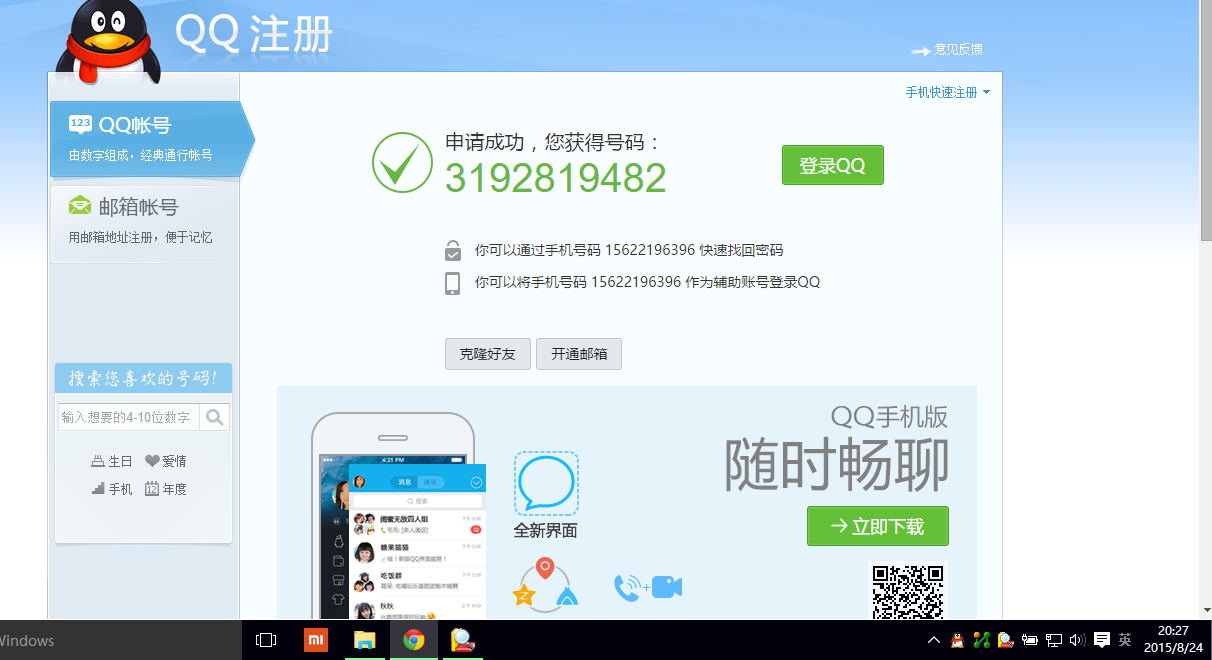Click the 随时畅聊 banner headline
Viewport: 1212px width, 660px height.
point(837,465)
